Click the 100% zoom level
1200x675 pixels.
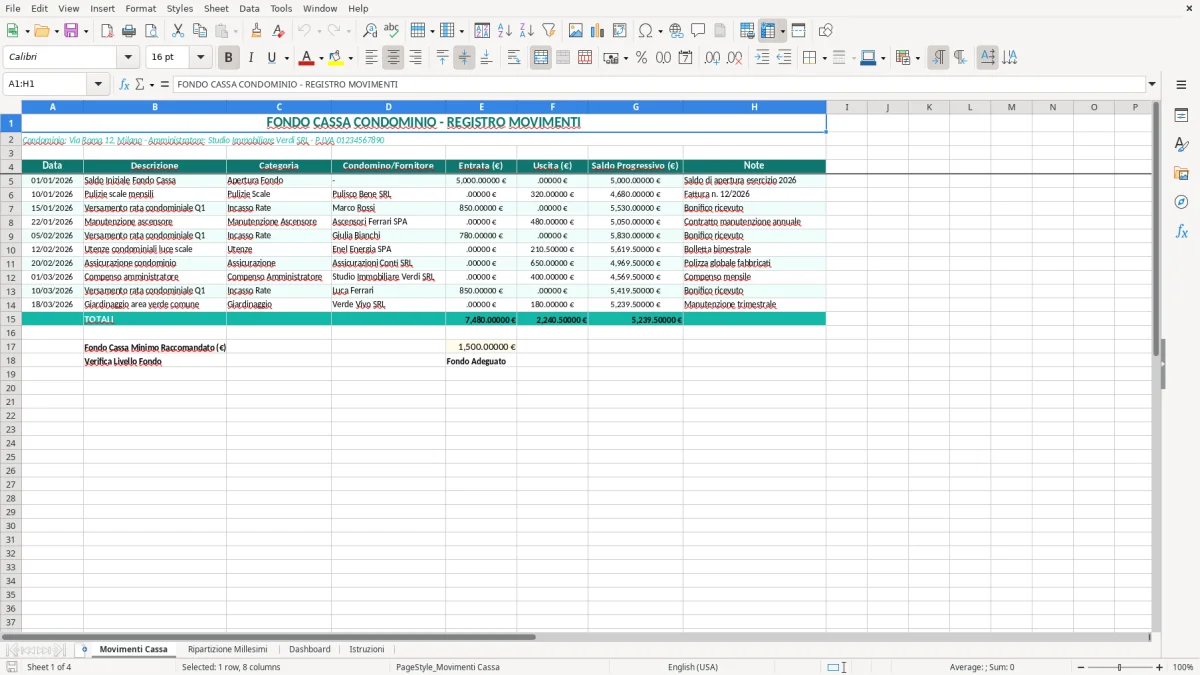click(x=1183, y=667)
